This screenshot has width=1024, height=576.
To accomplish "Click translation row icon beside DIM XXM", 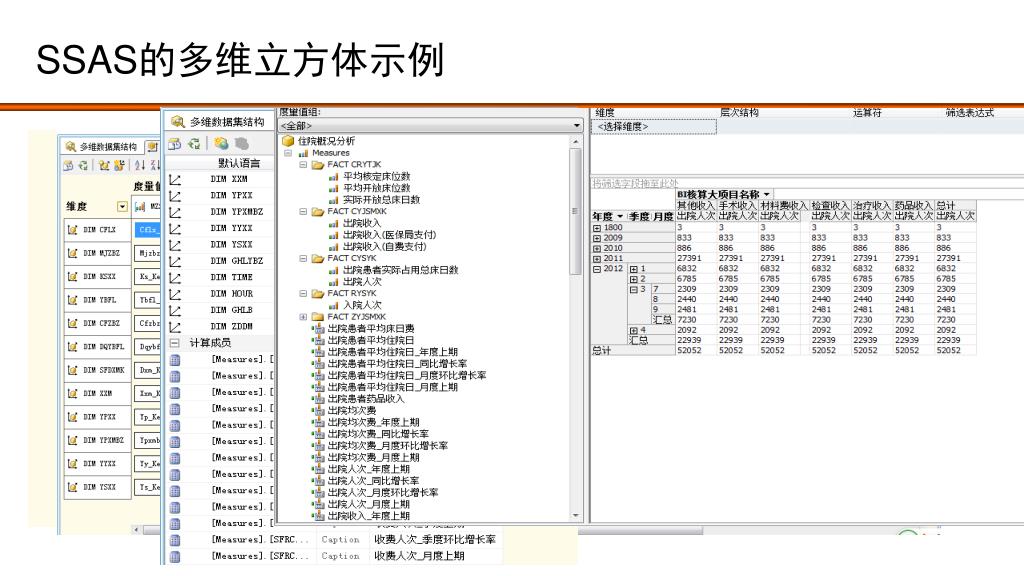I will pos(174,179).
